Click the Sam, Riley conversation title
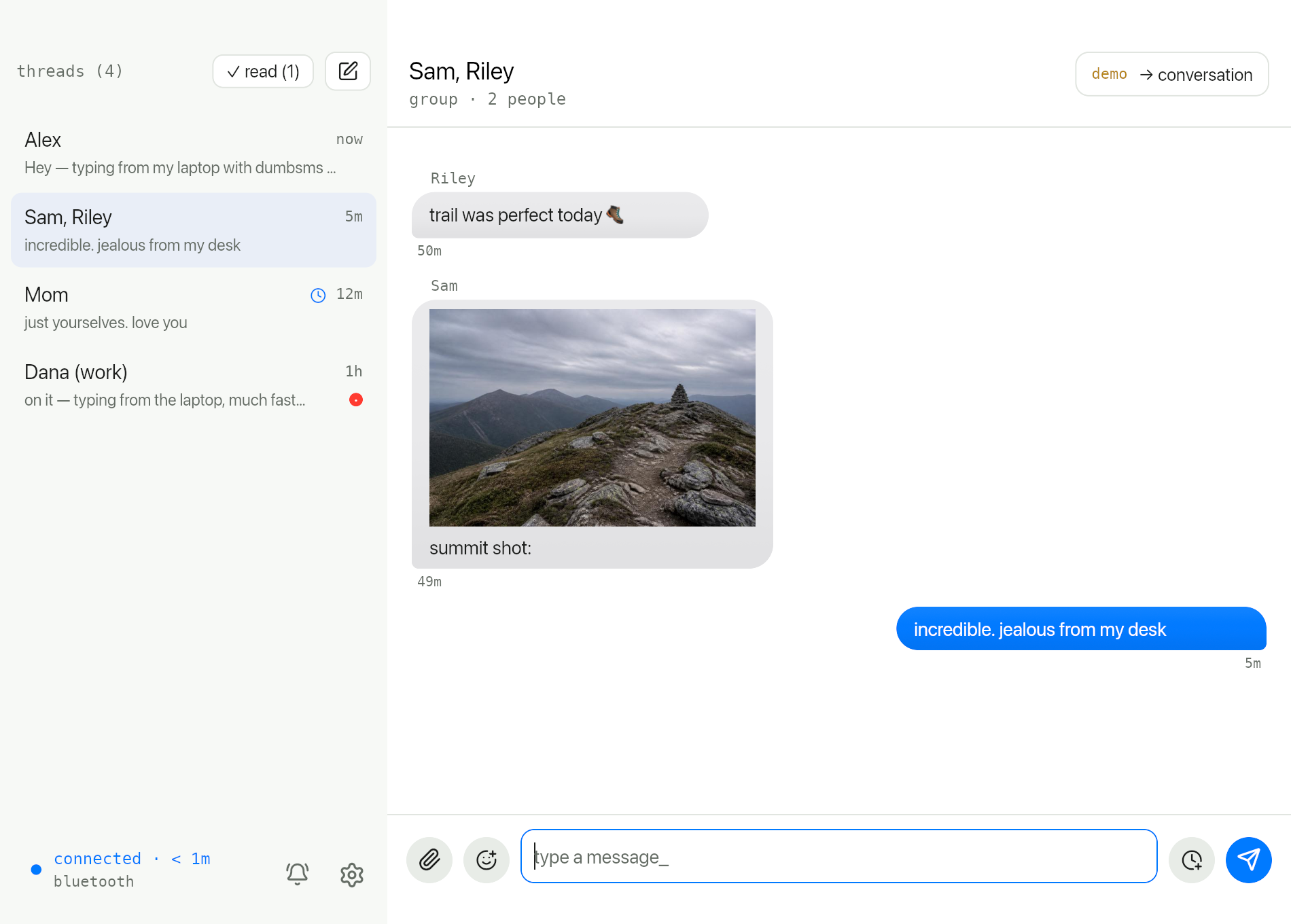 [x=461, y=71]
